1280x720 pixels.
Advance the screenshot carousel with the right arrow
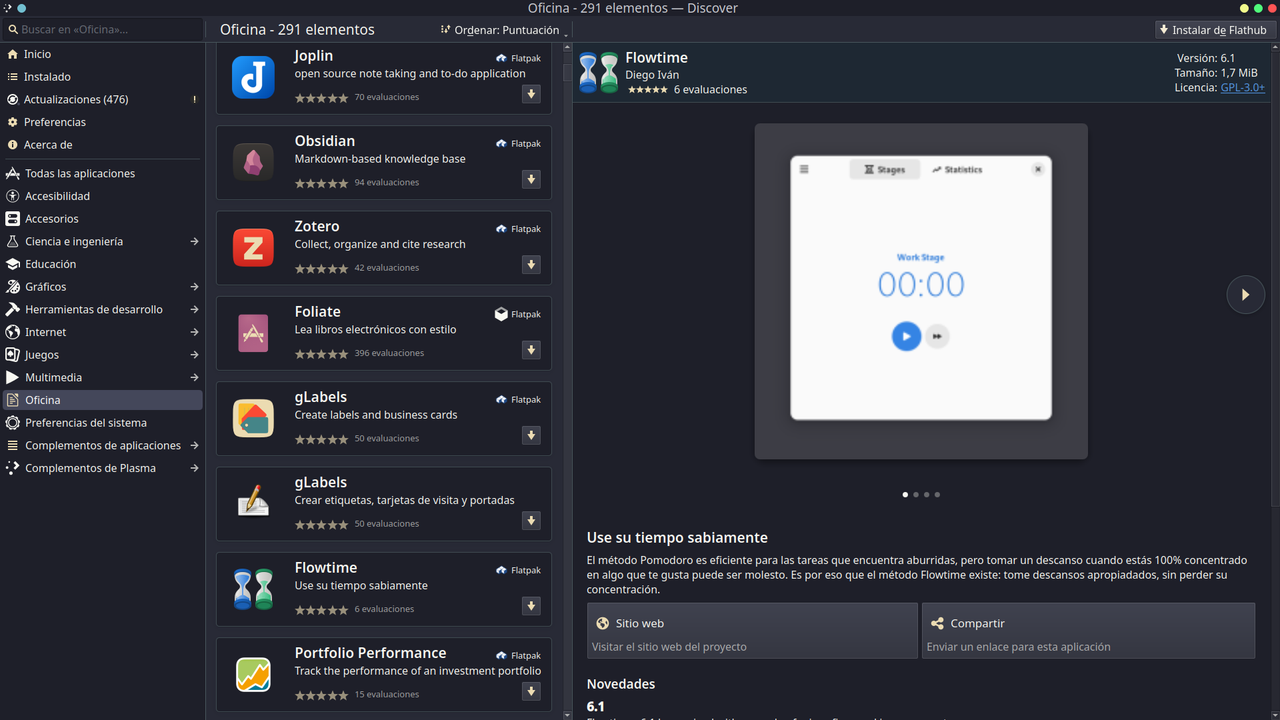1245,294
